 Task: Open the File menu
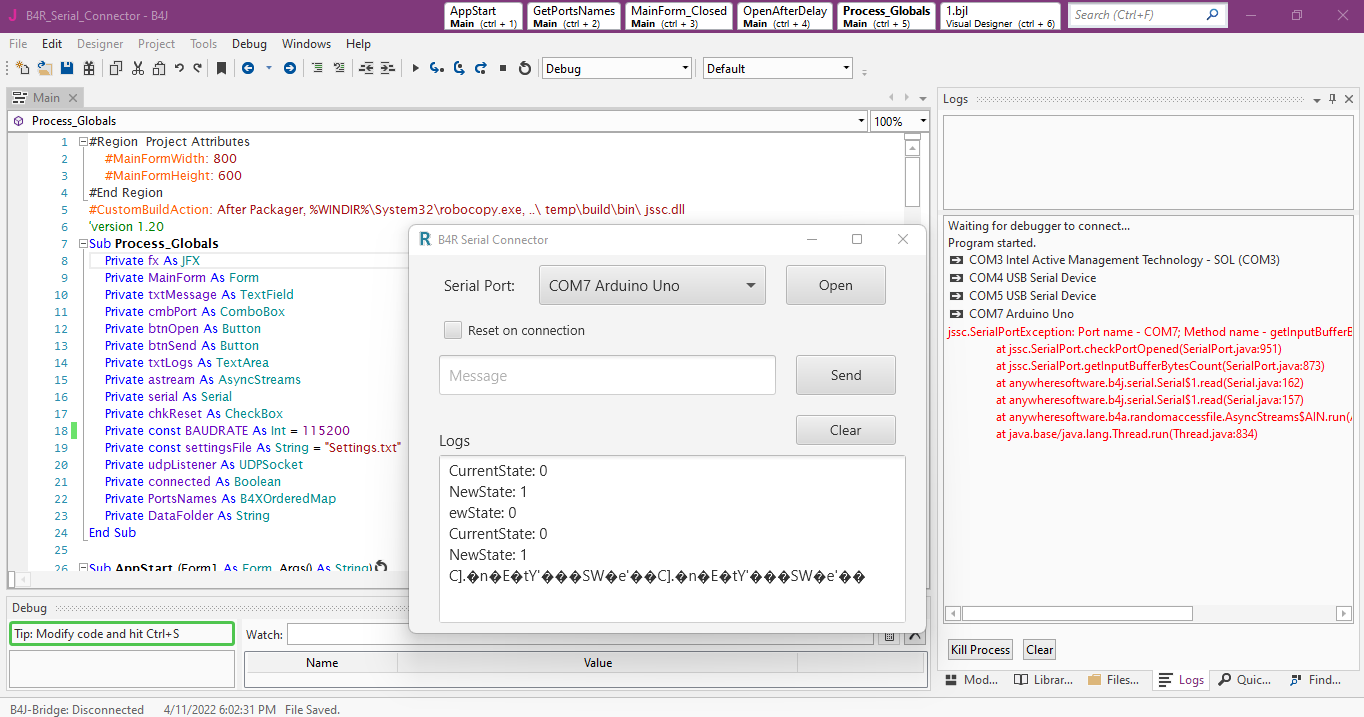click(18, 44)
